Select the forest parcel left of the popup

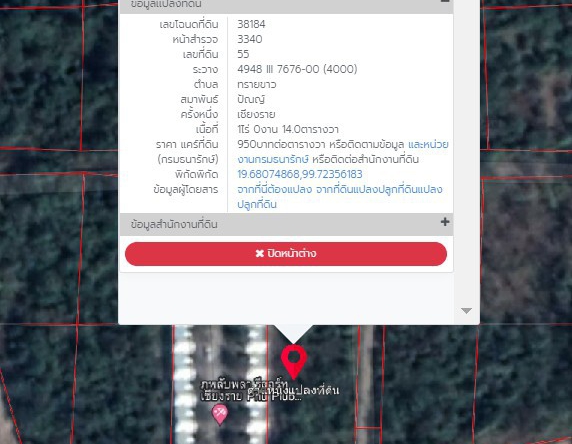pos(40,248)
